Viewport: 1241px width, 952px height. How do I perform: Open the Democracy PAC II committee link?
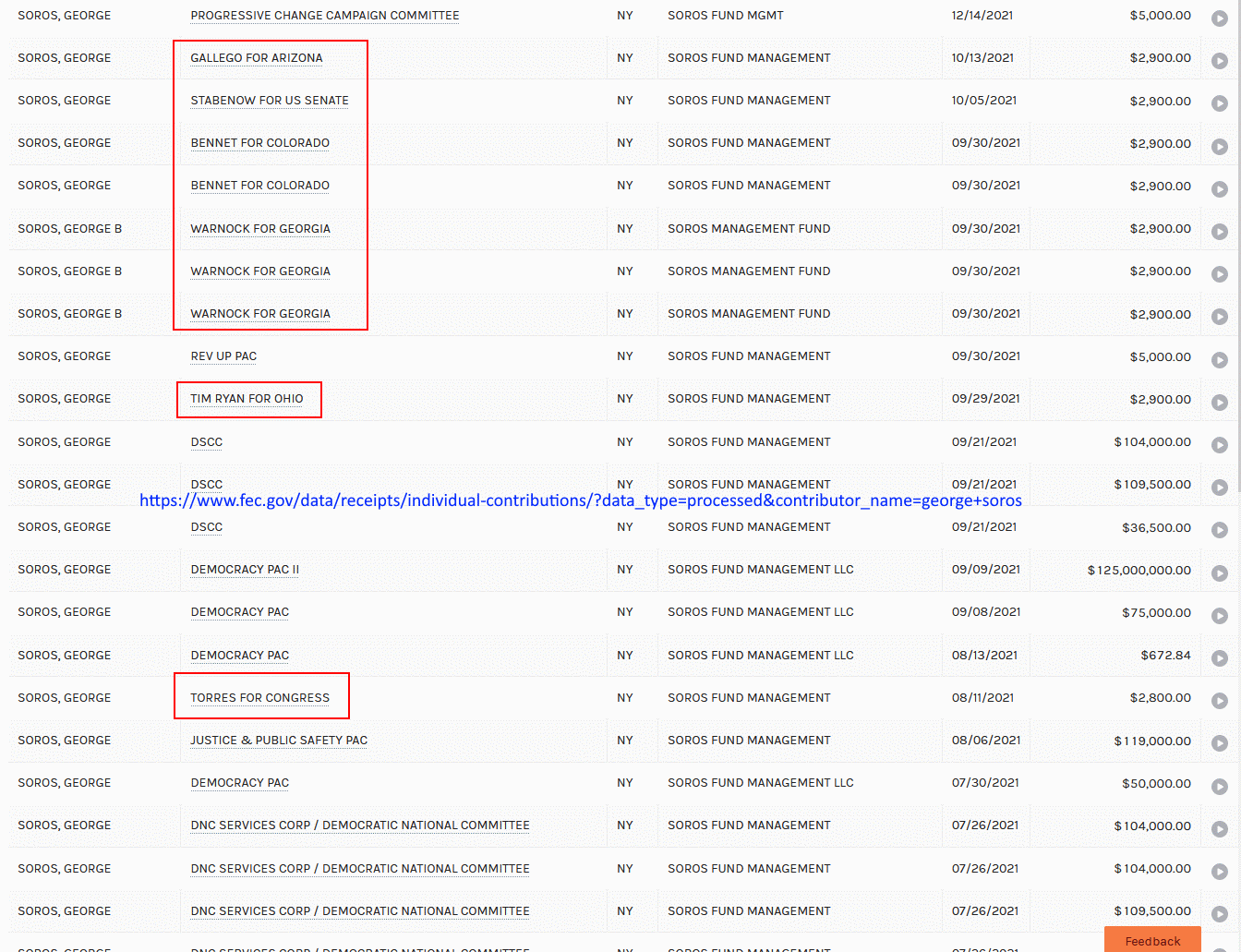click(x=245, y=570)
